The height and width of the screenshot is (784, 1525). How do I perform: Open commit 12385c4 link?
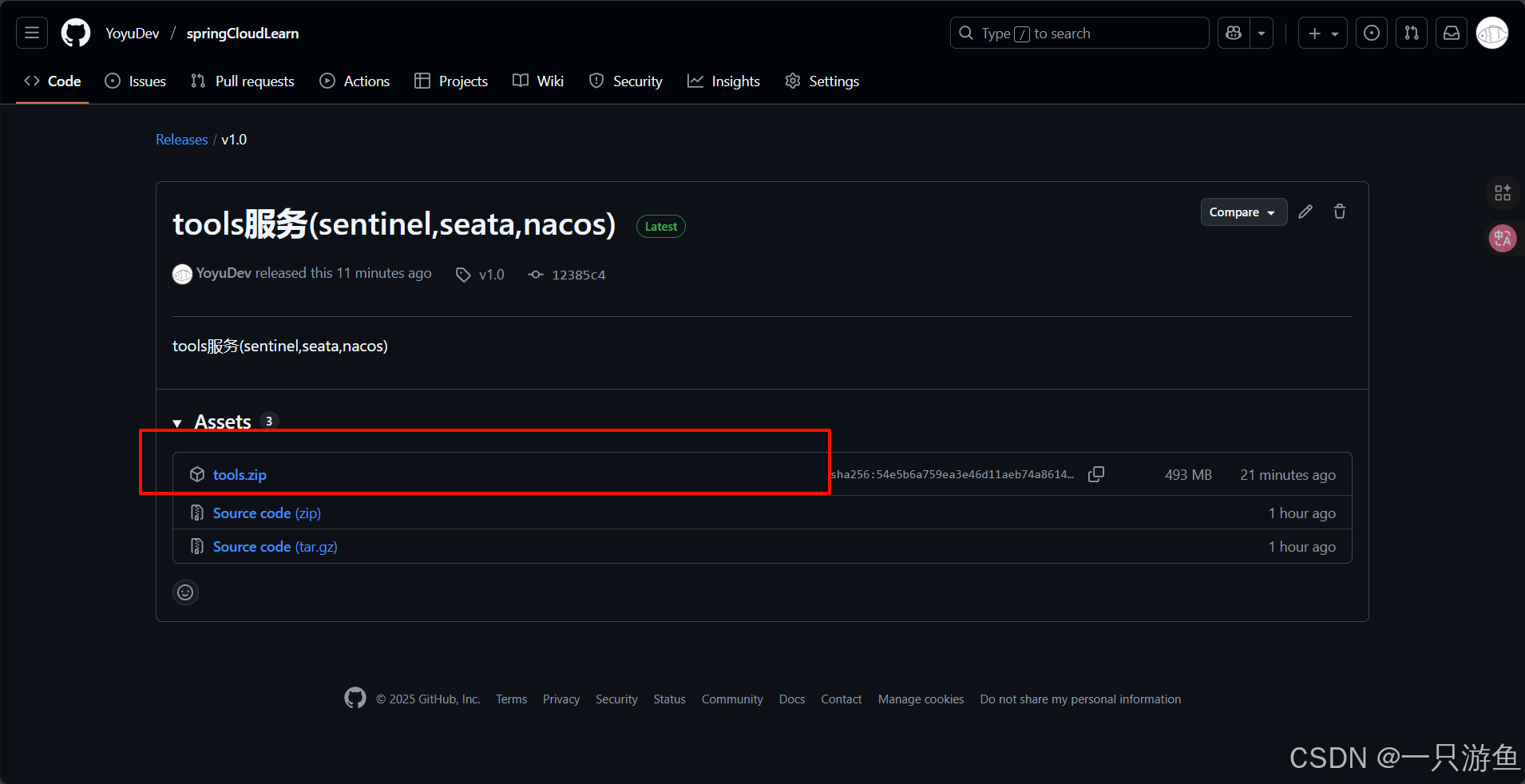pyautogui.click(x=578, y=275)
